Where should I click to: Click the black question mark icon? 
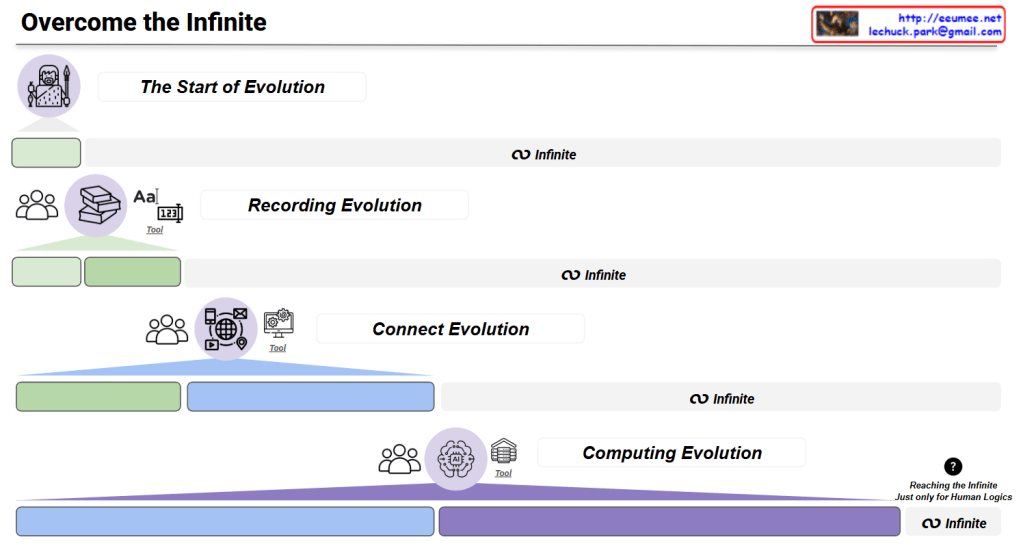(x=953, y=466)
